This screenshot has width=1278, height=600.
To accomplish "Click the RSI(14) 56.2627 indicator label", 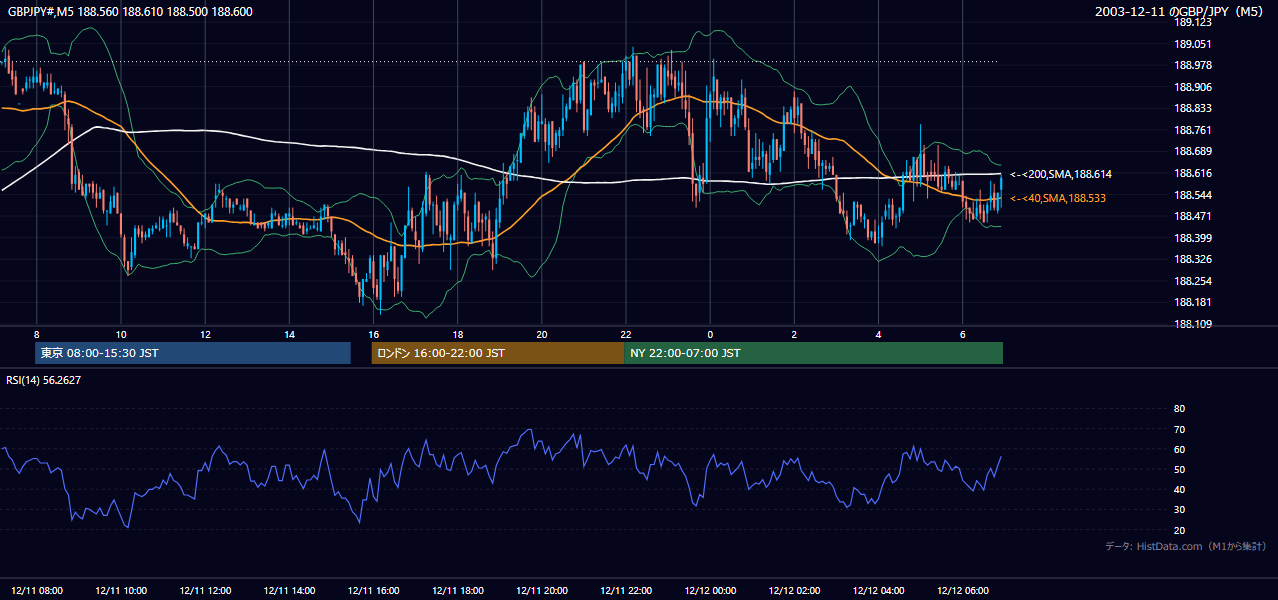I will tap(44, 380).
